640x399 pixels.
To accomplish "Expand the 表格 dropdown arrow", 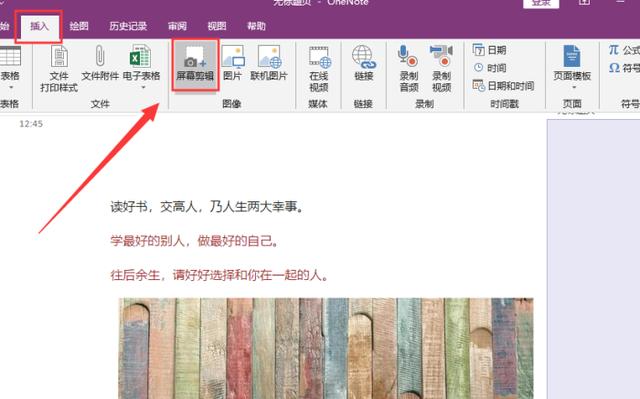I will pos(11,87).
